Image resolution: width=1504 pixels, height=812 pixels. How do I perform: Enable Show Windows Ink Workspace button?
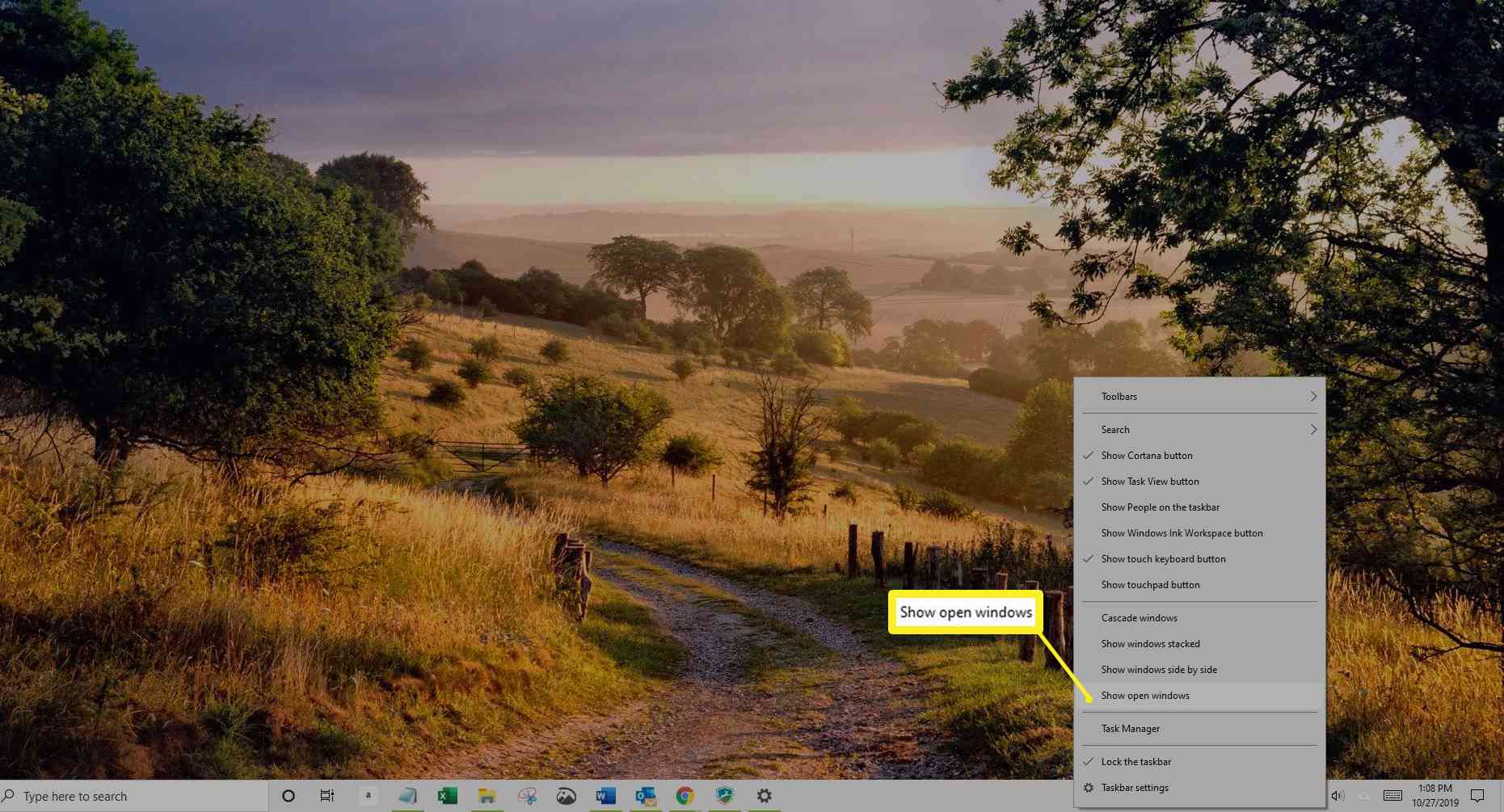(1199, 533)
